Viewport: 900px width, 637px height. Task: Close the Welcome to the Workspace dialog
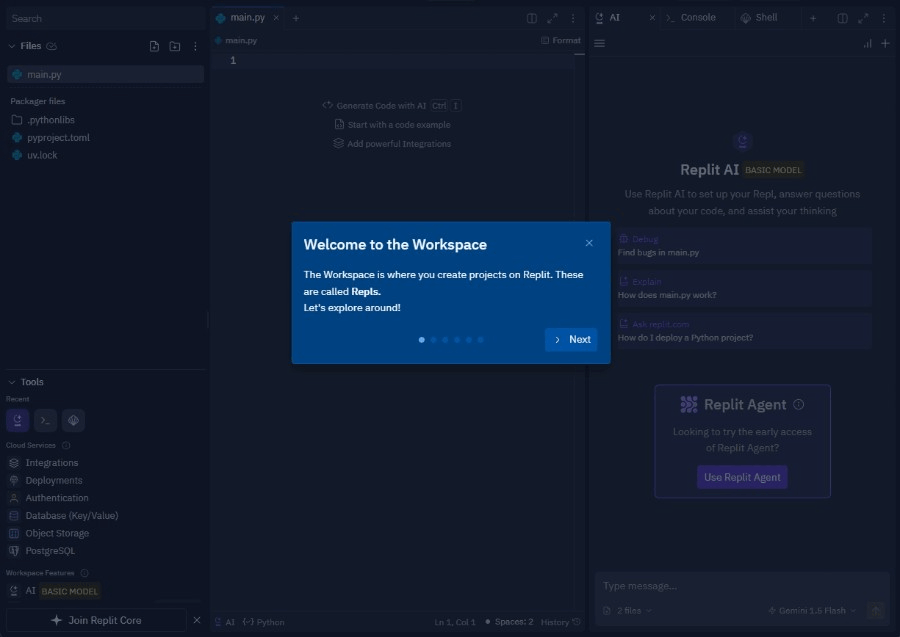(589, 243)
